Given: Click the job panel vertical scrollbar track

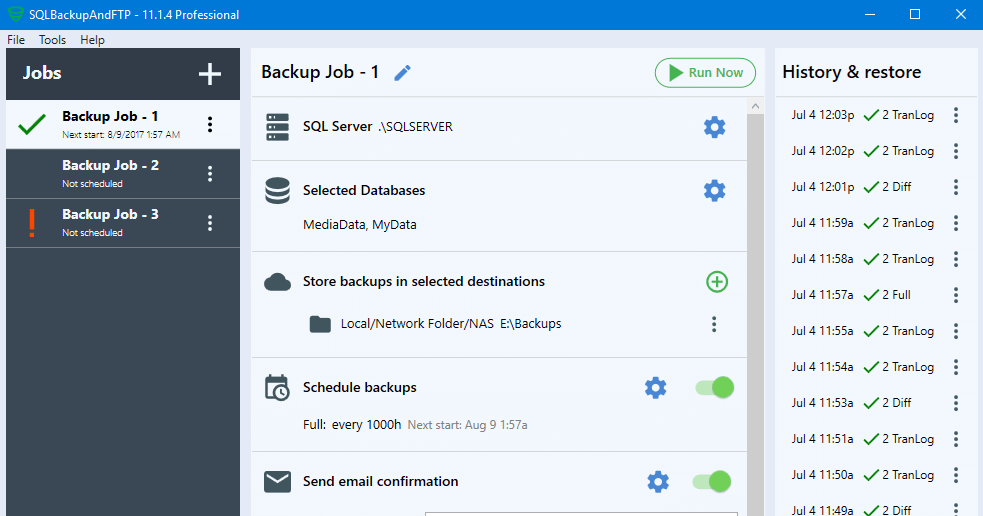Looking at the screenshot, I should coord(755,313).
